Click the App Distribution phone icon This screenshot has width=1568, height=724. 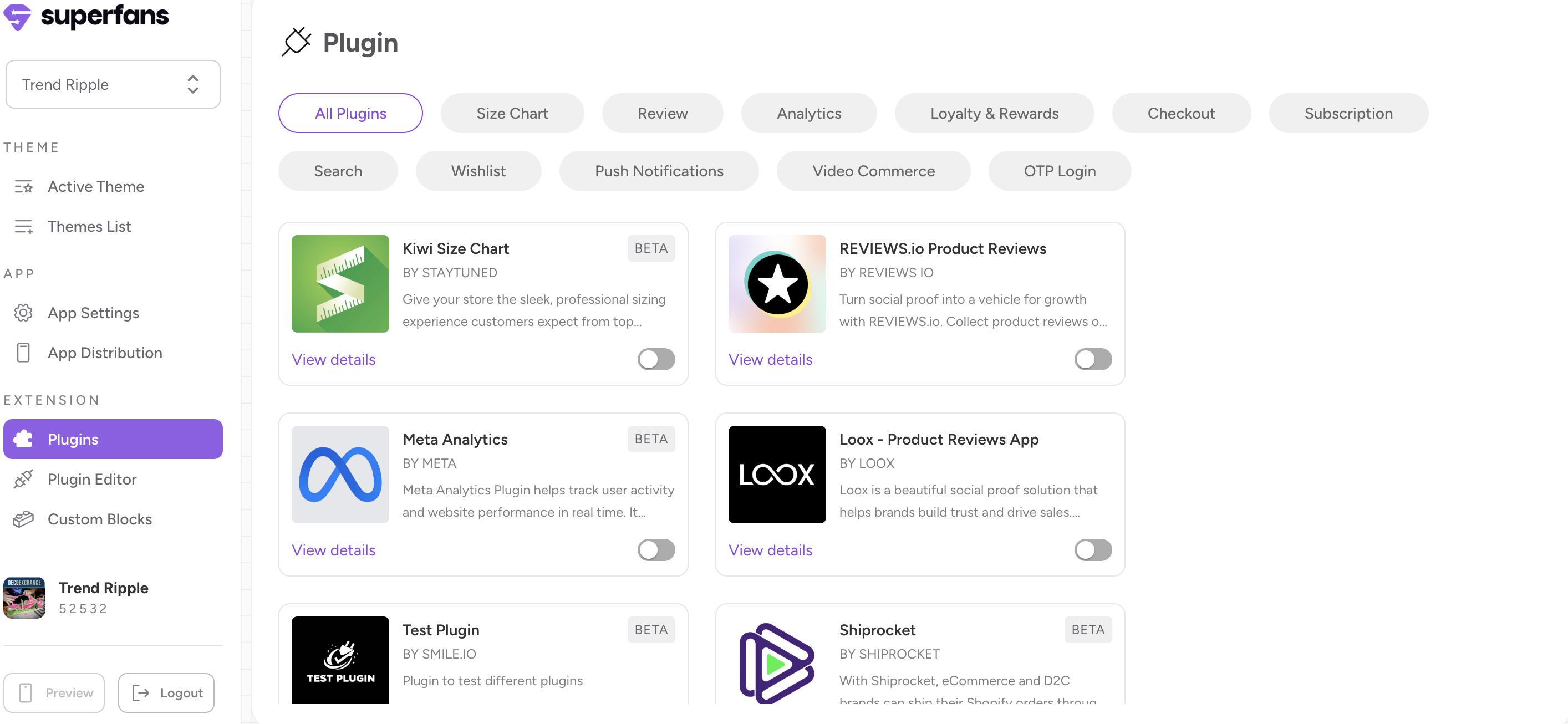(x=23, y=353)
